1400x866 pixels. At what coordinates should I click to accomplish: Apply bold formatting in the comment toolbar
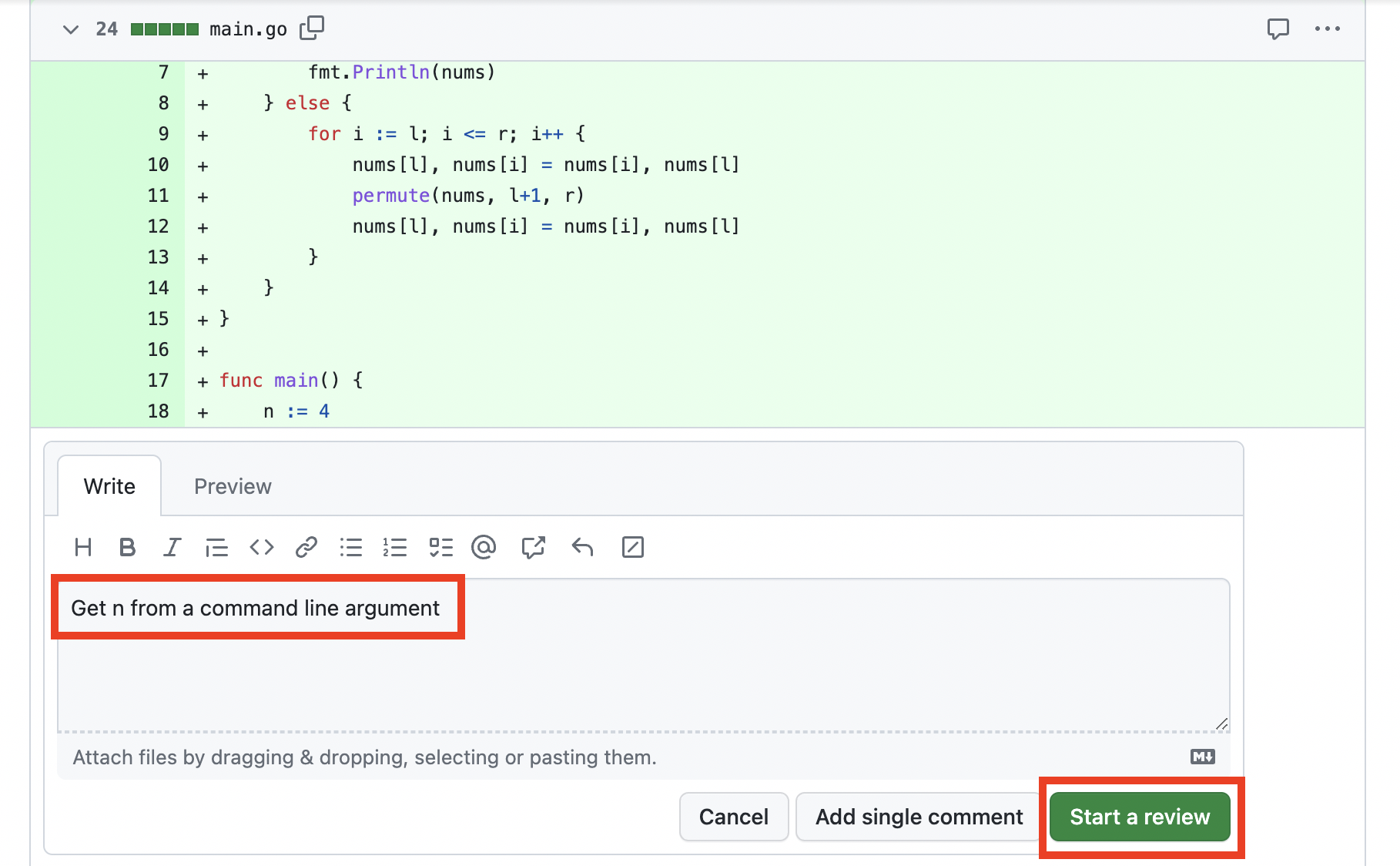tap(127, 547)
